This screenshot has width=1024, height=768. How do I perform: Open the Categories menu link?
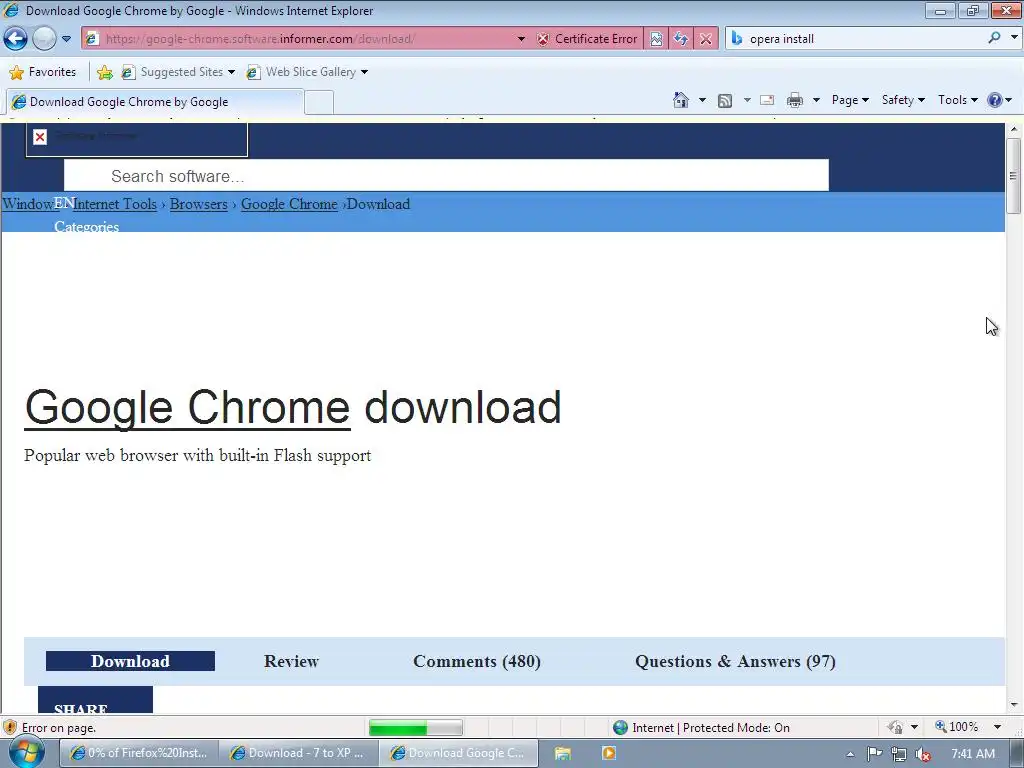pos(86,226)
